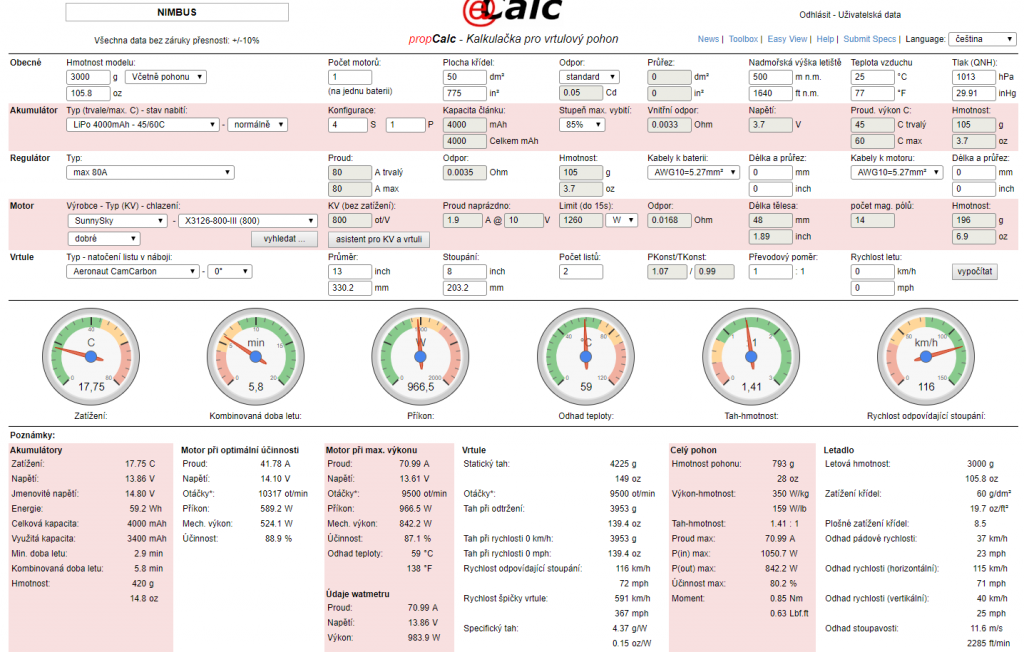The width and height of the screenshot is (1024, 652).
Task: Expand the LiPo 4000mAh battery type dropdown
Action: [143, 125]
